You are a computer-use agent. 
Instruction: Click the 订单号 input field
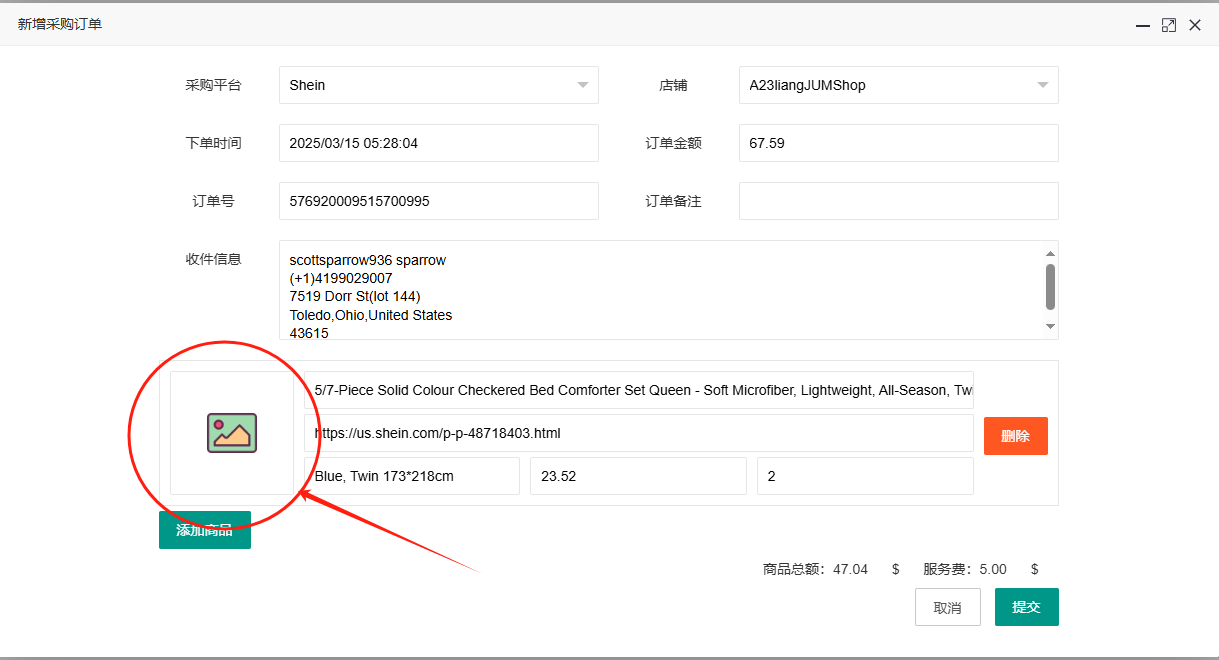click(x=438, y=201)
